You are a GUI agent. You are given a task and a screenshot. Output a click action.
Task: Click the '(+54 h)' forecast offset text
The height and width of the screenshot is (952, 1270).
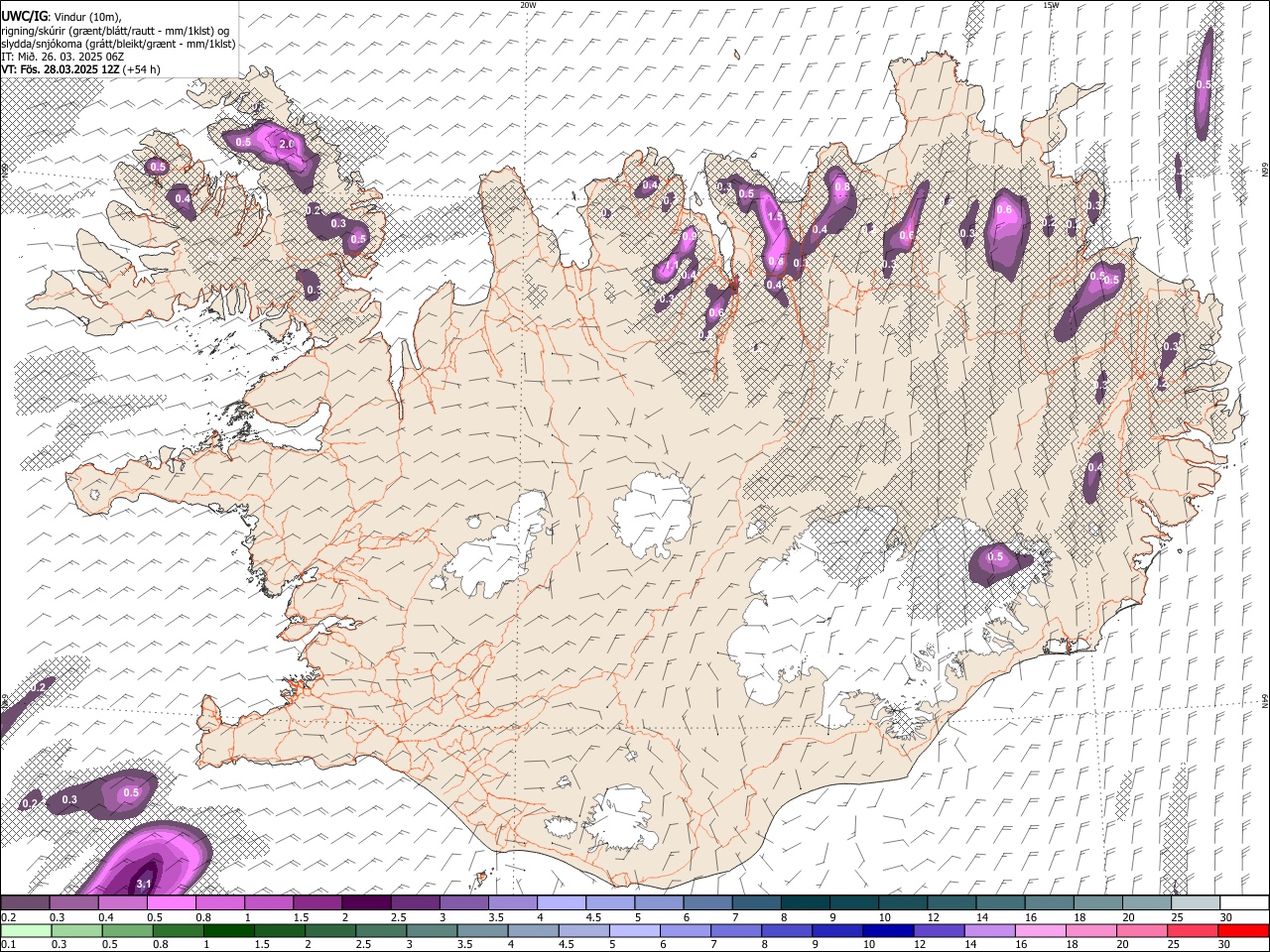pos(142,69)
